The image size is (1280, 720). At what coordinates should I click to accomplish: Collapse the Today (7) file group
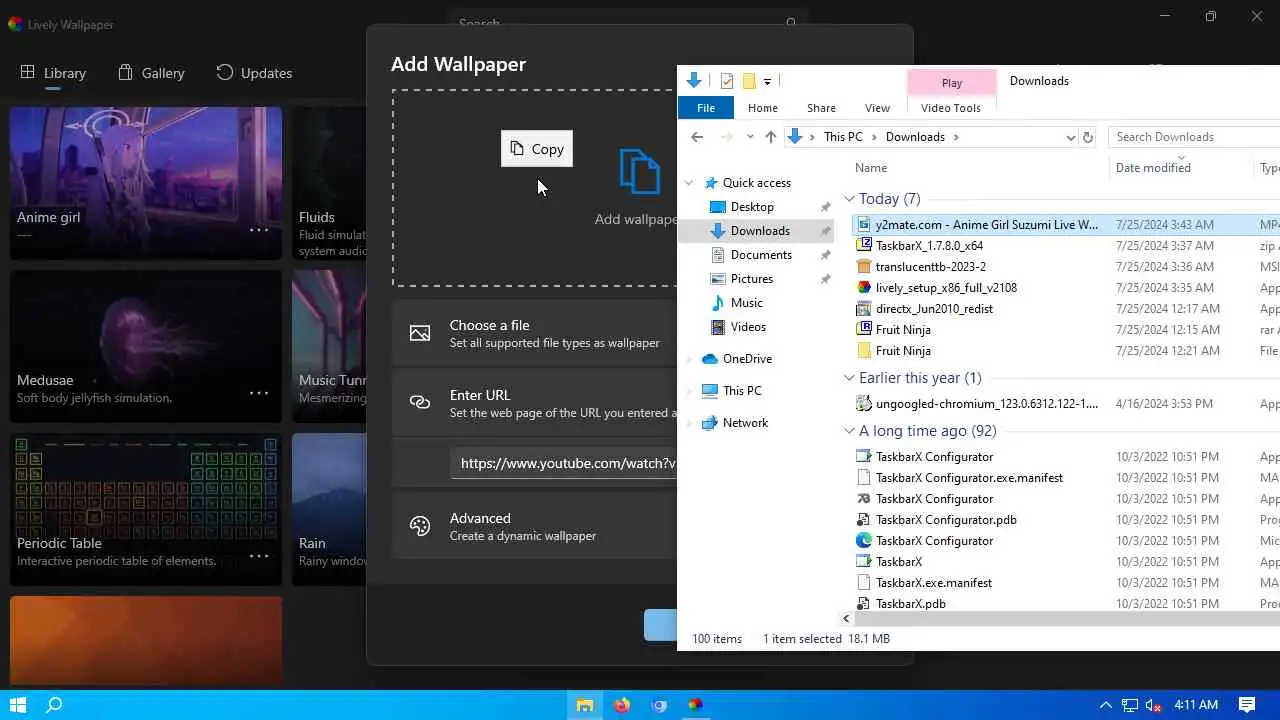tap(849, 199)
